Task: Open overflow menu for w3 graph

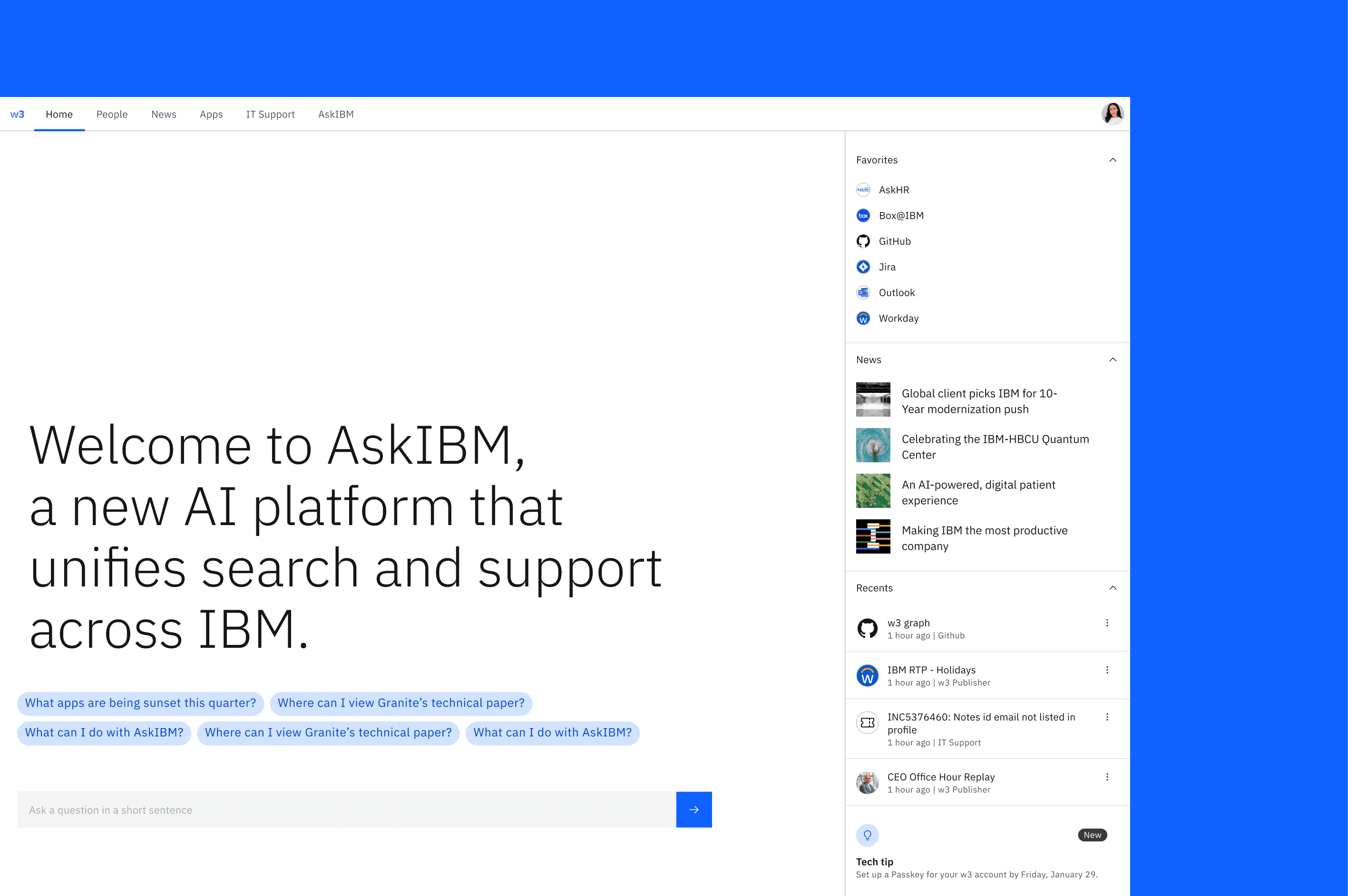Action: coord(1107,623)
